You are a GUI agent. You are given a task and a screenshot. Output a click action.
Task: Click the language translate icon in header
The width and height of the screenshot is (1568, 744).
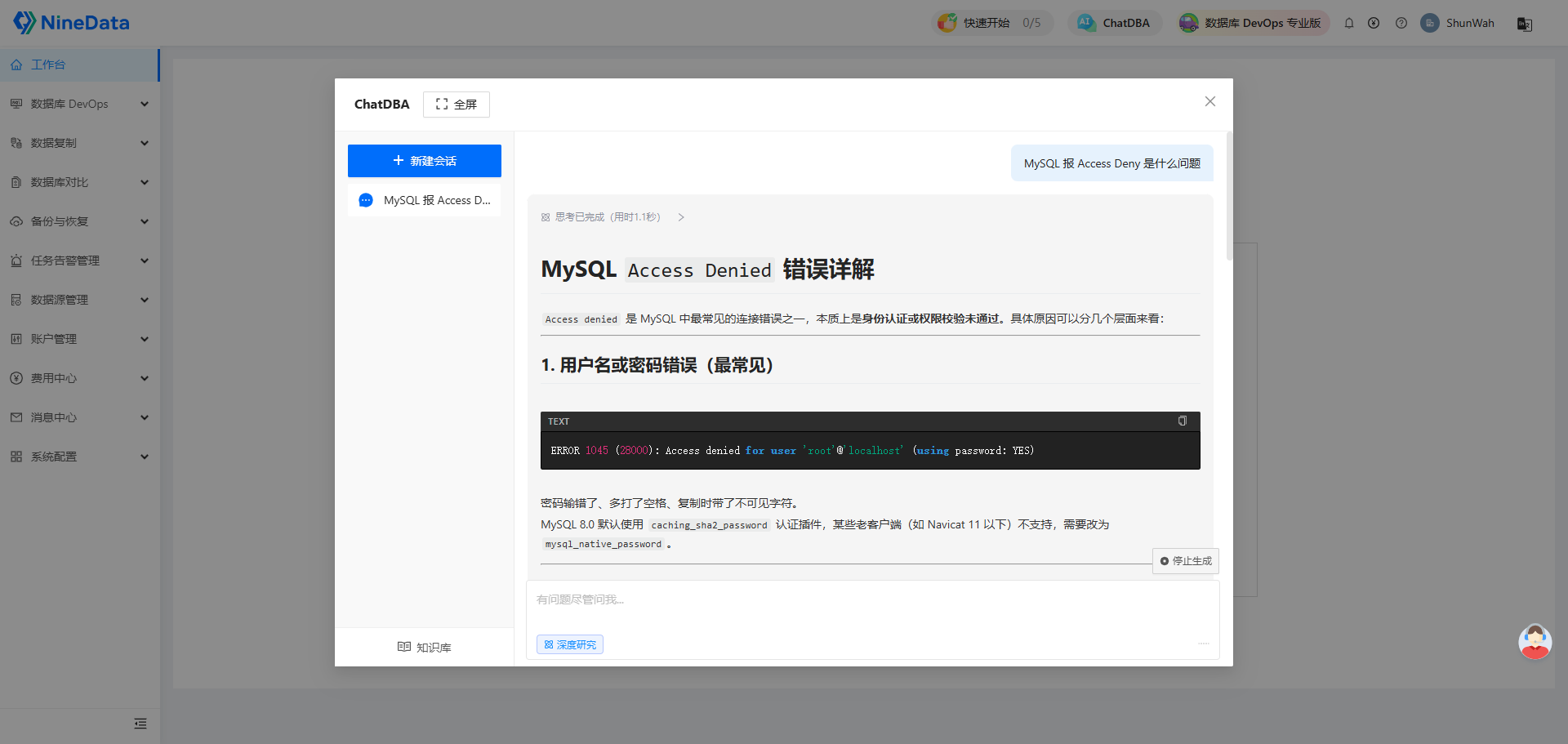1525,24
